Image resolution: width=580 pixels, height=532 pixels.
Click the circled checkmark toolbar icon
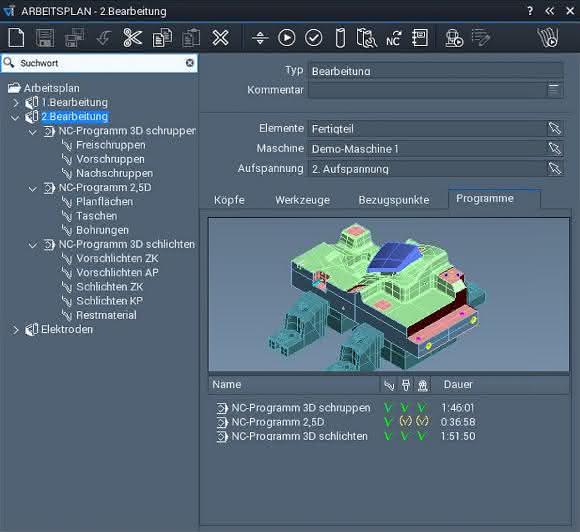[314, 38]
